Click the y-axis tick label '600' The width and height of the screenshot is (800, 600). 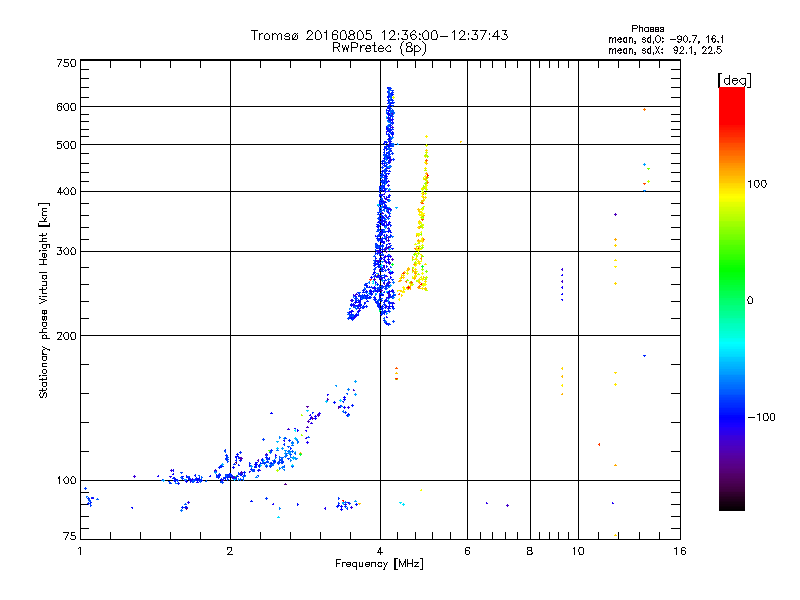(x=66, y=107)
